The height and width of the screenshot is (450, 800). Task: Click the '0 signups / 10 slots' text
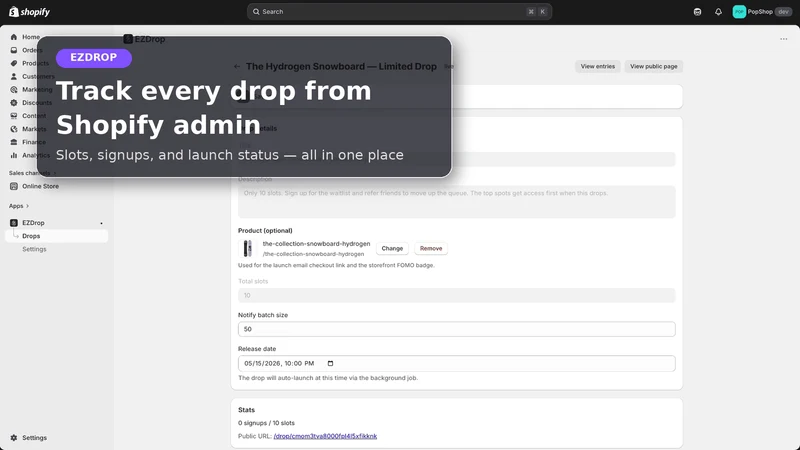(x=266, y=423)
